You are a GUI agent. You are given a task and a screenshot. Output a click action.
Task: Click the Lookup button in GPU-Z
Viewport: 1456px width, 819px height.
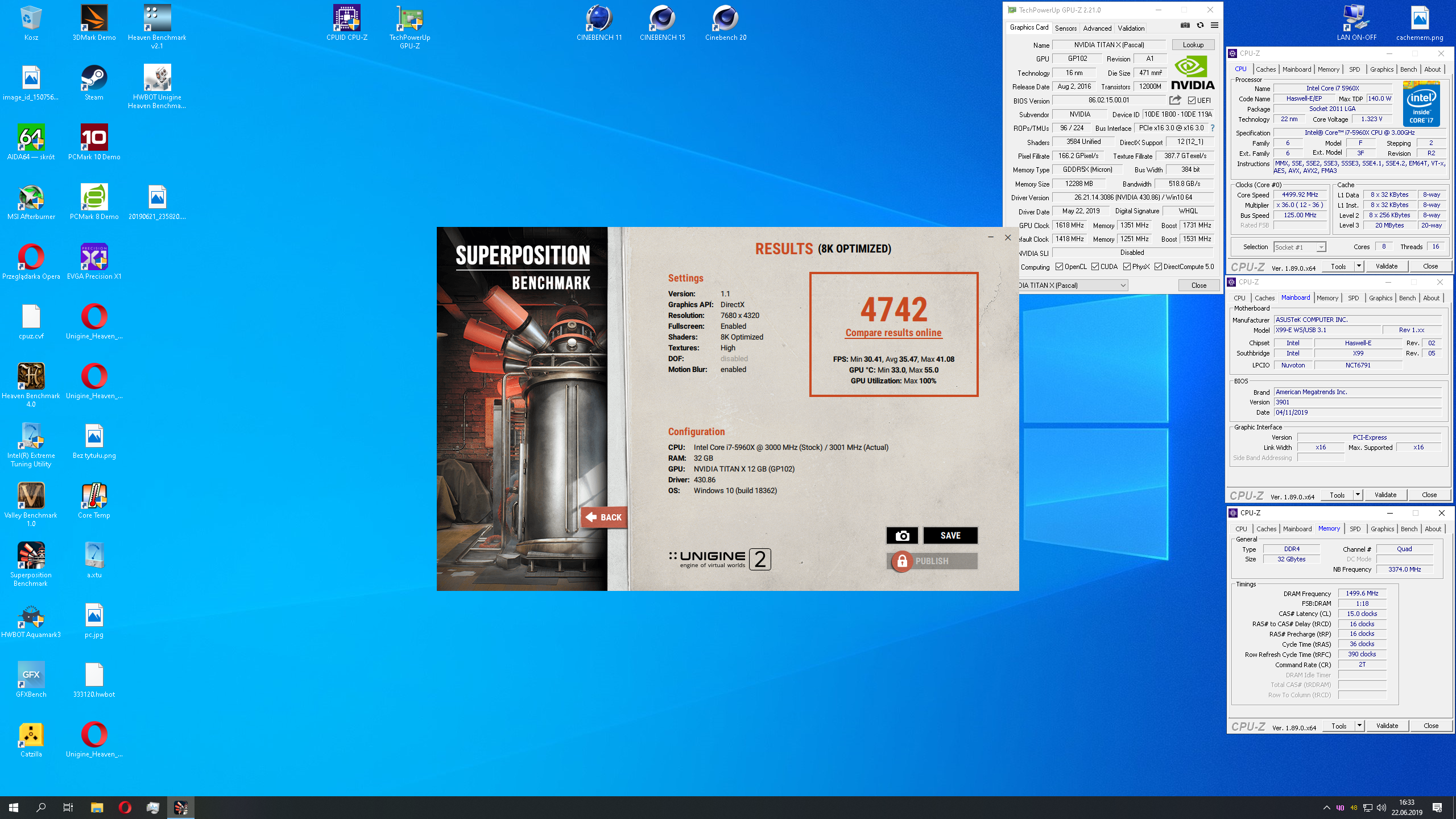pos(1193,45)
